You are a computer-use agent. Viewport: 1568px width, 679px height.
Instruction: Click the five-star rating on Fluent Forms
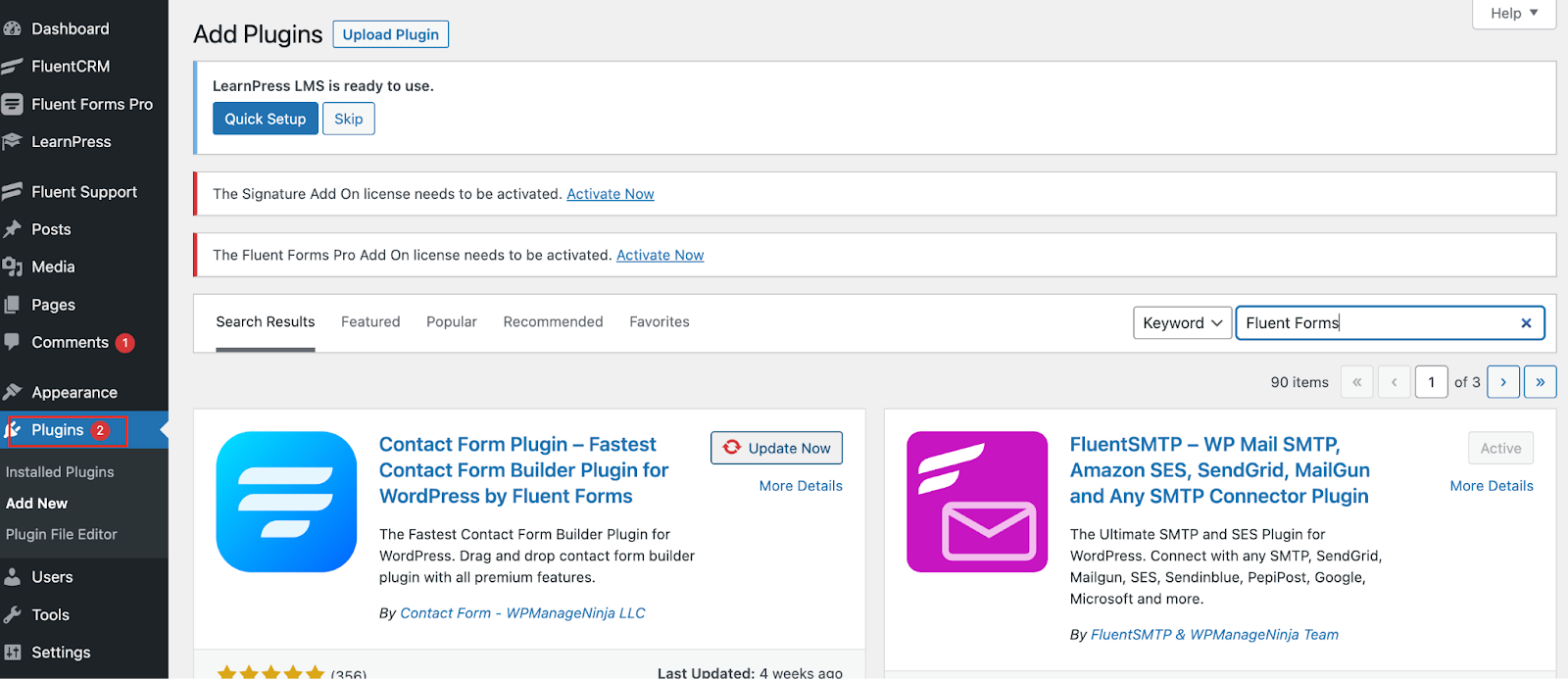(270, 672)
